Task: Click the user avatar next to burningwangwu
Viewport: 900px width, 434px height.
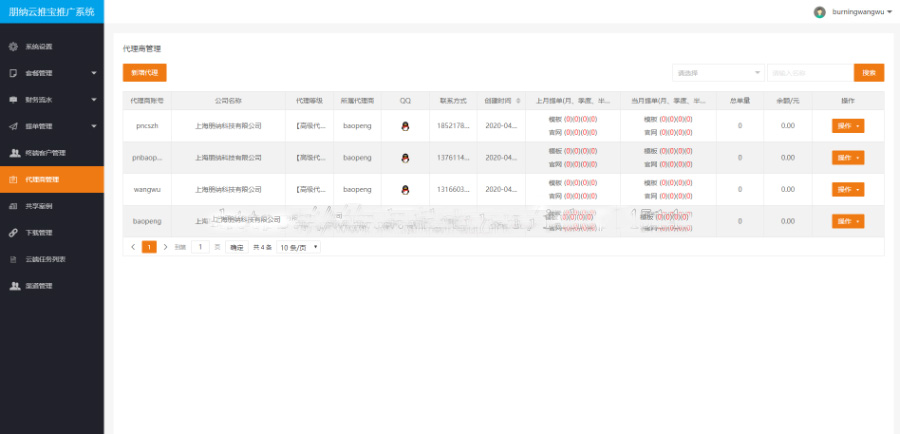Action: coord(820,12)
